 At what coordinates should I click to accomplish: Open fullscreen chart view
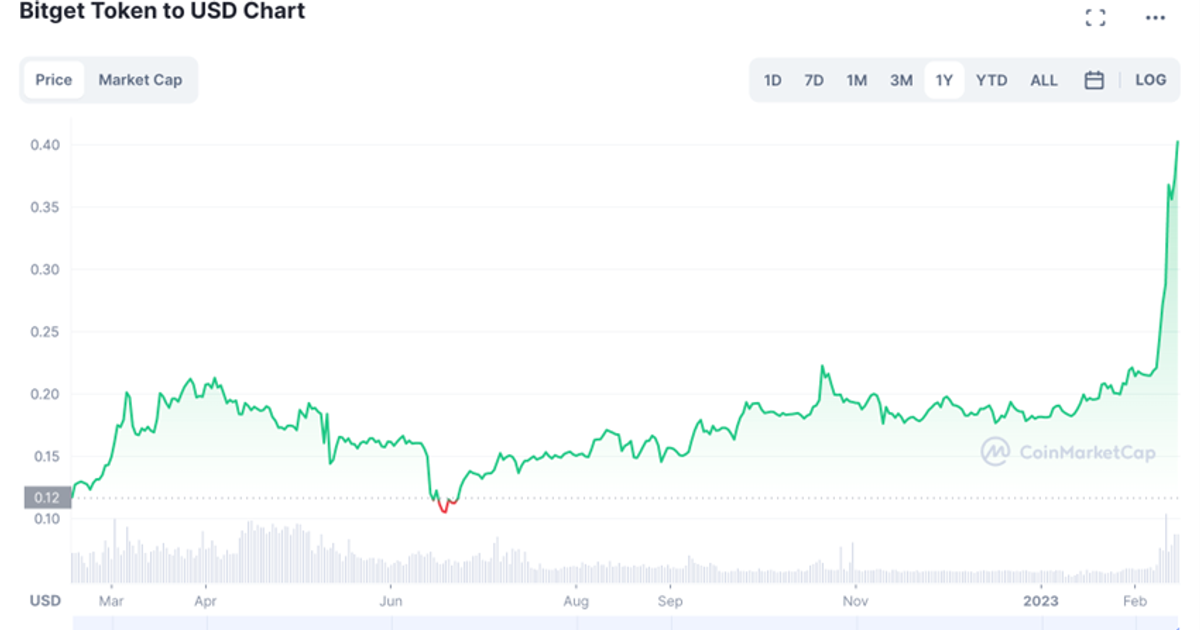pos(1094,16)
